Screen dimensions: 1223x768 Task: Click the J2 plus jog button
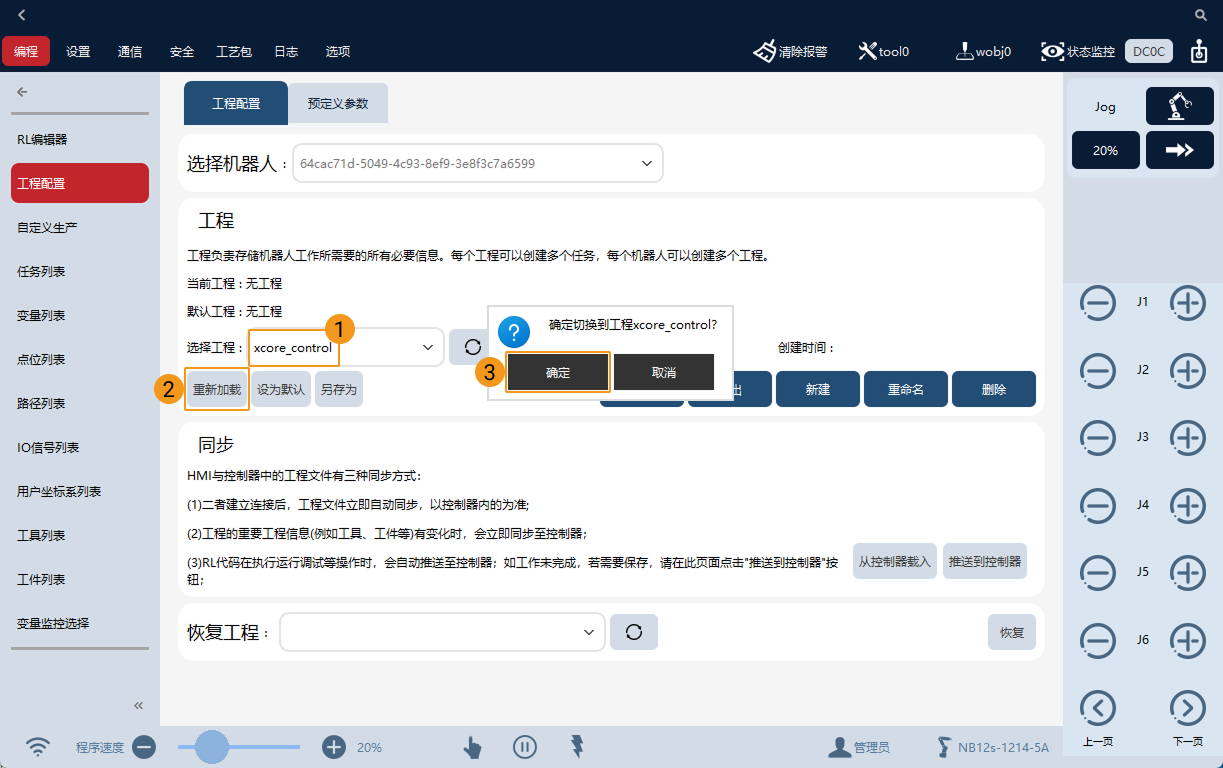tap(1187, 370)
